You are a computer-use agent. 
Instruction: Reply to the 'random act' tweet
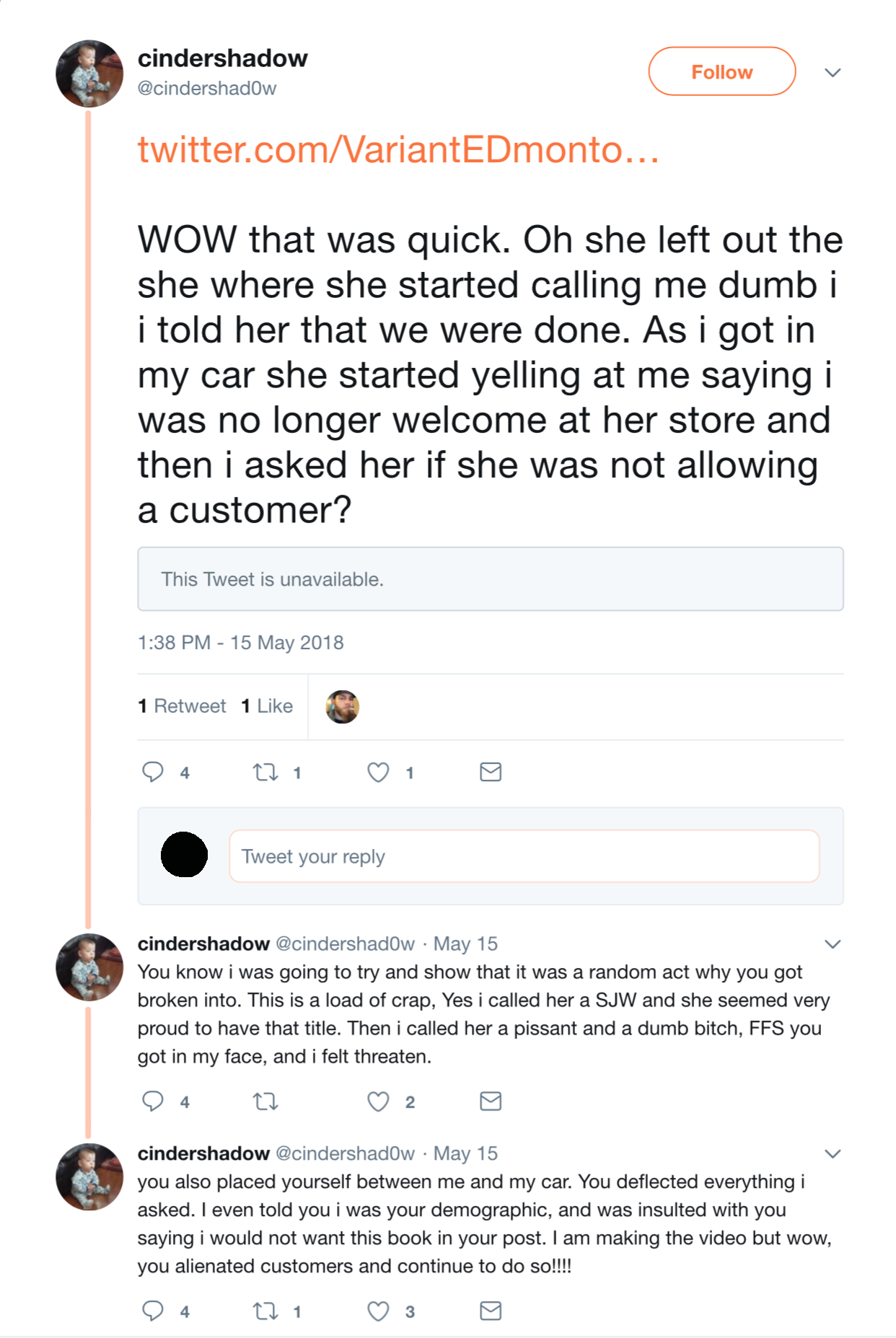pyautogui.click(x=153, y=1101)
